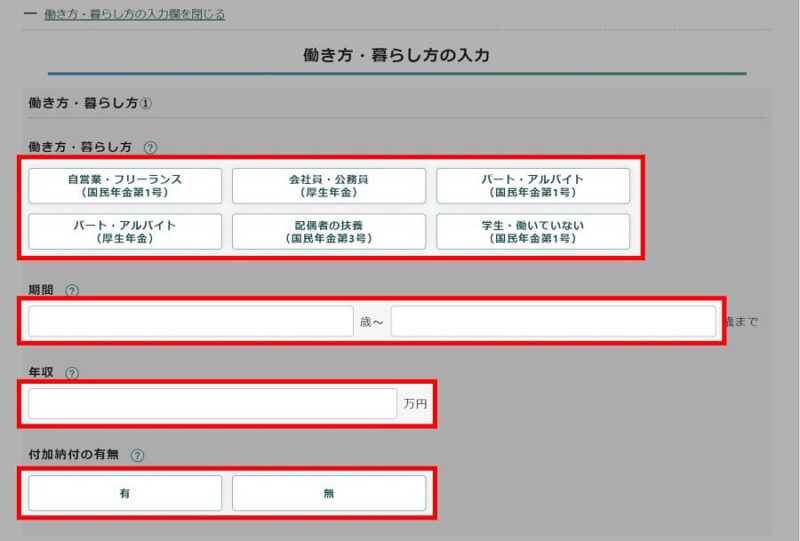
Task: Click the 万円 unit label
Action: click(x=415, y=404)
